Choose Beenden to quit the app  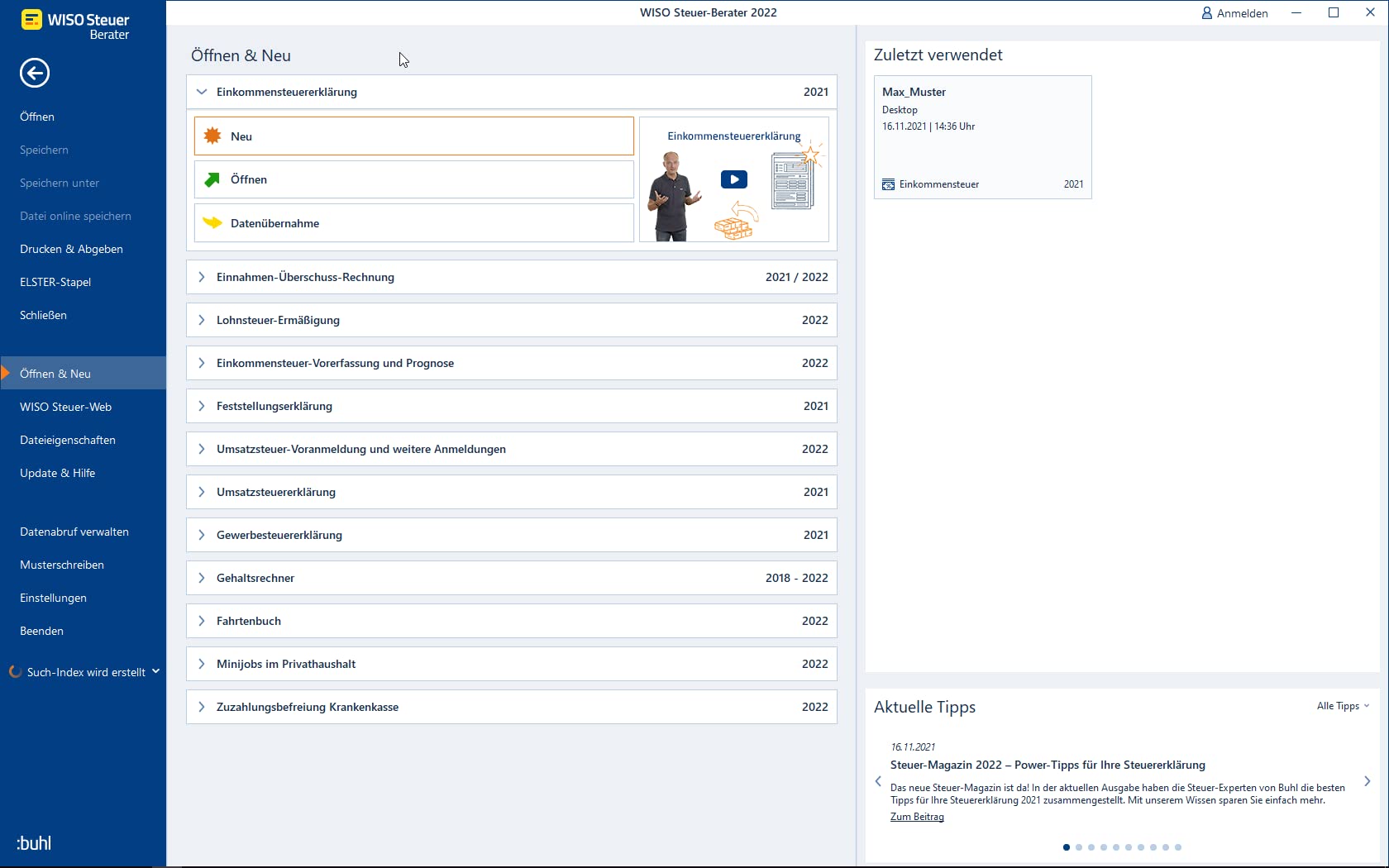tap(41, 631)
